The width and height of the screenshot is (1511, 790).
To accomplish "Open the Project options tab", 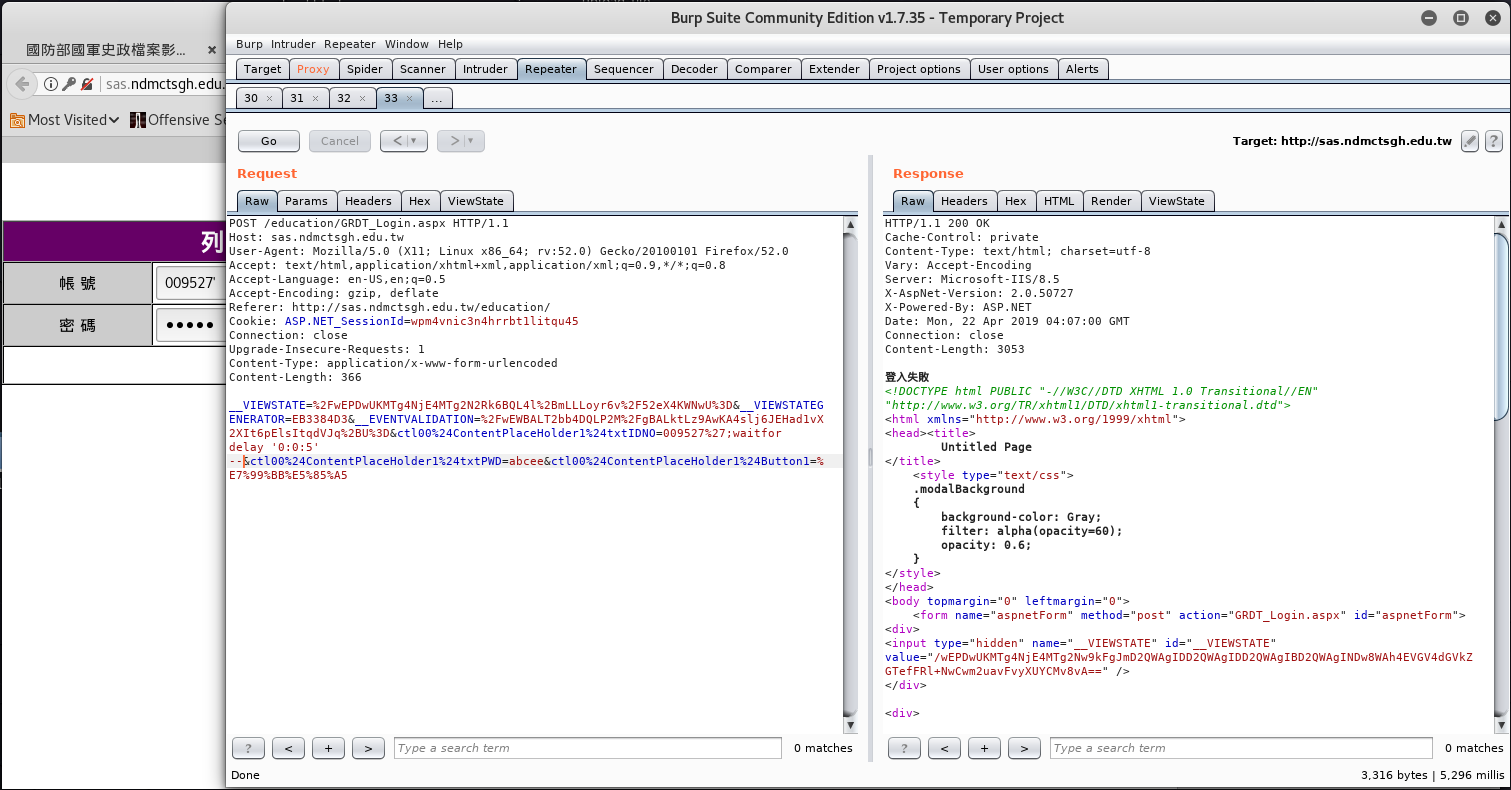I will (x=919, y=69).
